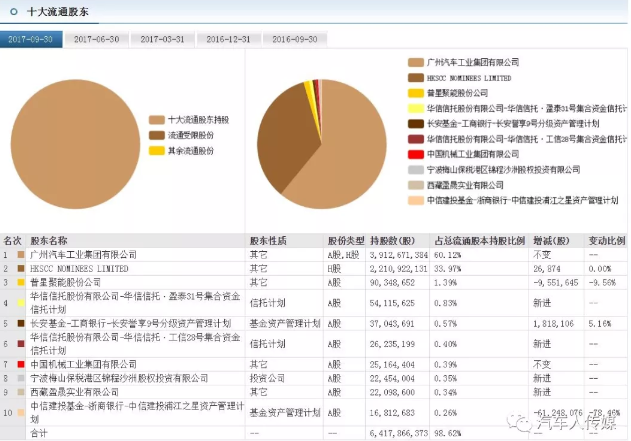Click the 广州汽车工业集团有限公司 legend color box
The height and width of the screenshot is (441, 631).
pyautogui.click(x=416, y=62)
